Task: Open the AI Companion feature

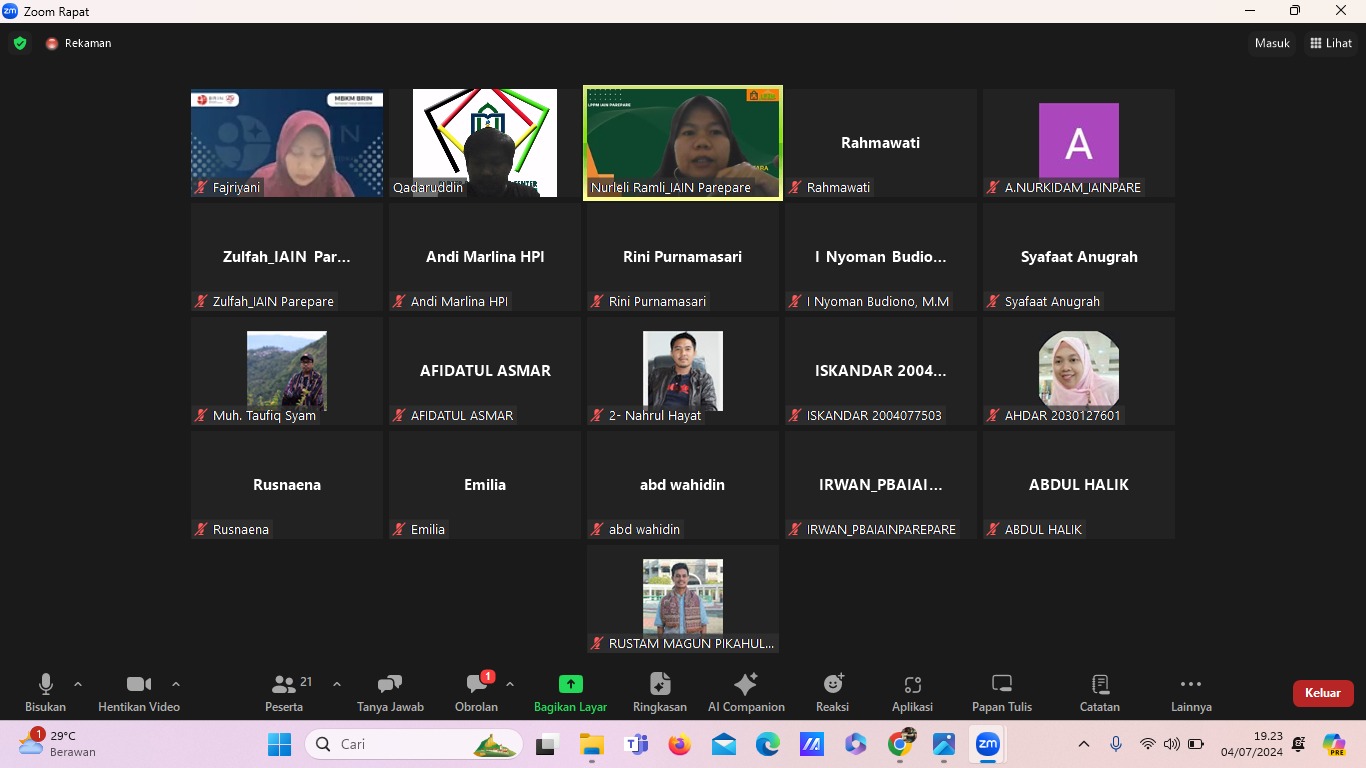Action: coord(746,693)
